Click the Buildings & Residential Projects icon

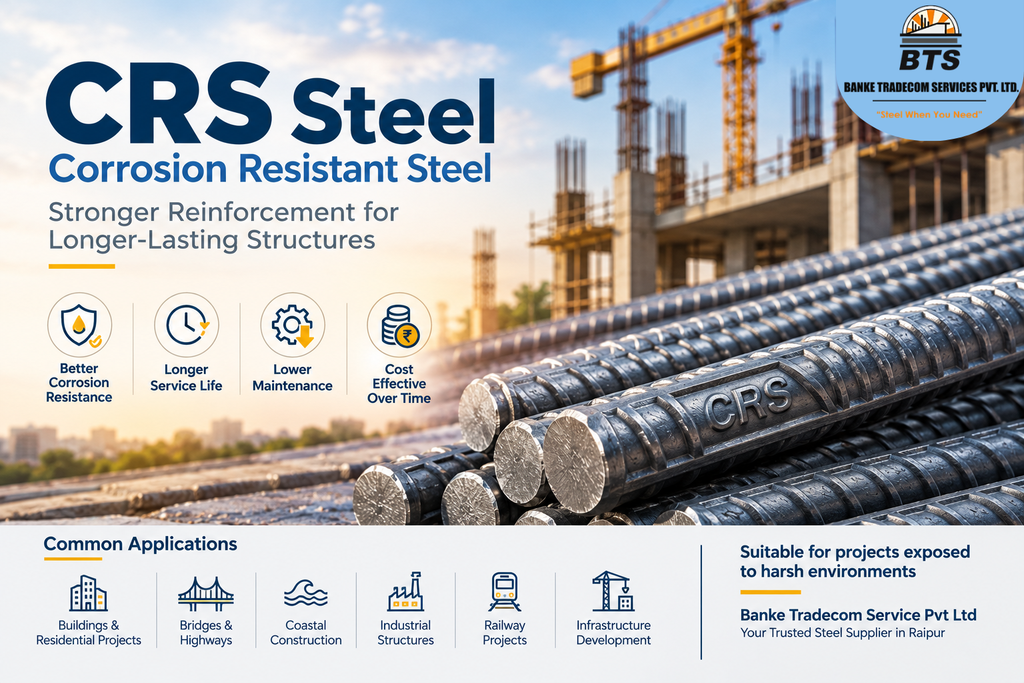[x=88, y=593]
